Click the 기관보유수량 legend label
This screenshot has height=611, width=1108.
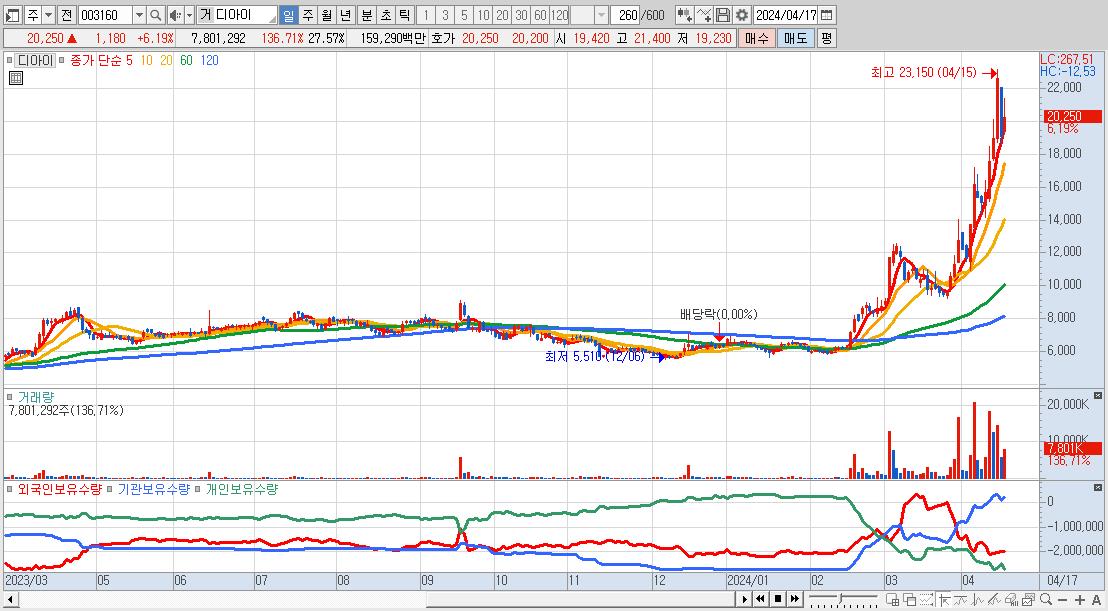click(x=153, y=489)
